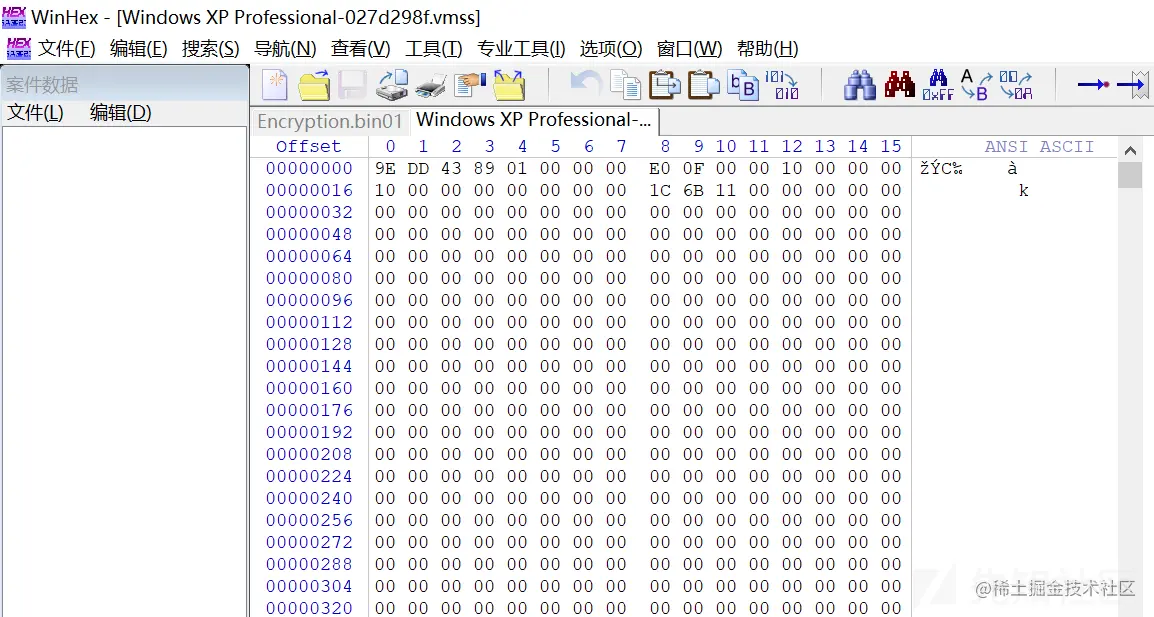1154x617 pixels.
Task: Open the 导航(N) menu
Action: click(x=285, y=49)
